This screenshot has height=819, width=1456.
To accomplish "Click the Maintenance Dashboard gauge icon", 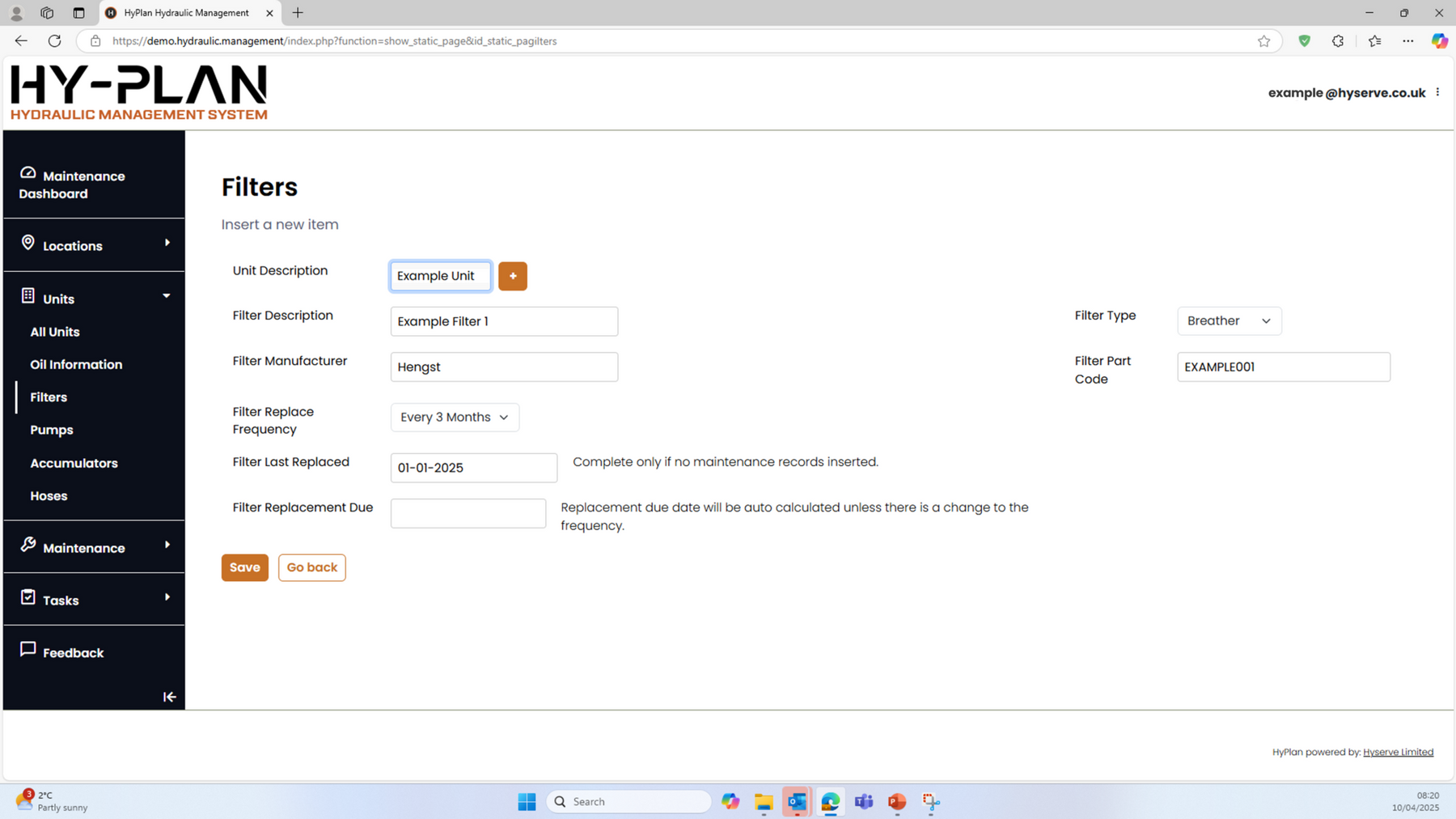I will point(28,174).
